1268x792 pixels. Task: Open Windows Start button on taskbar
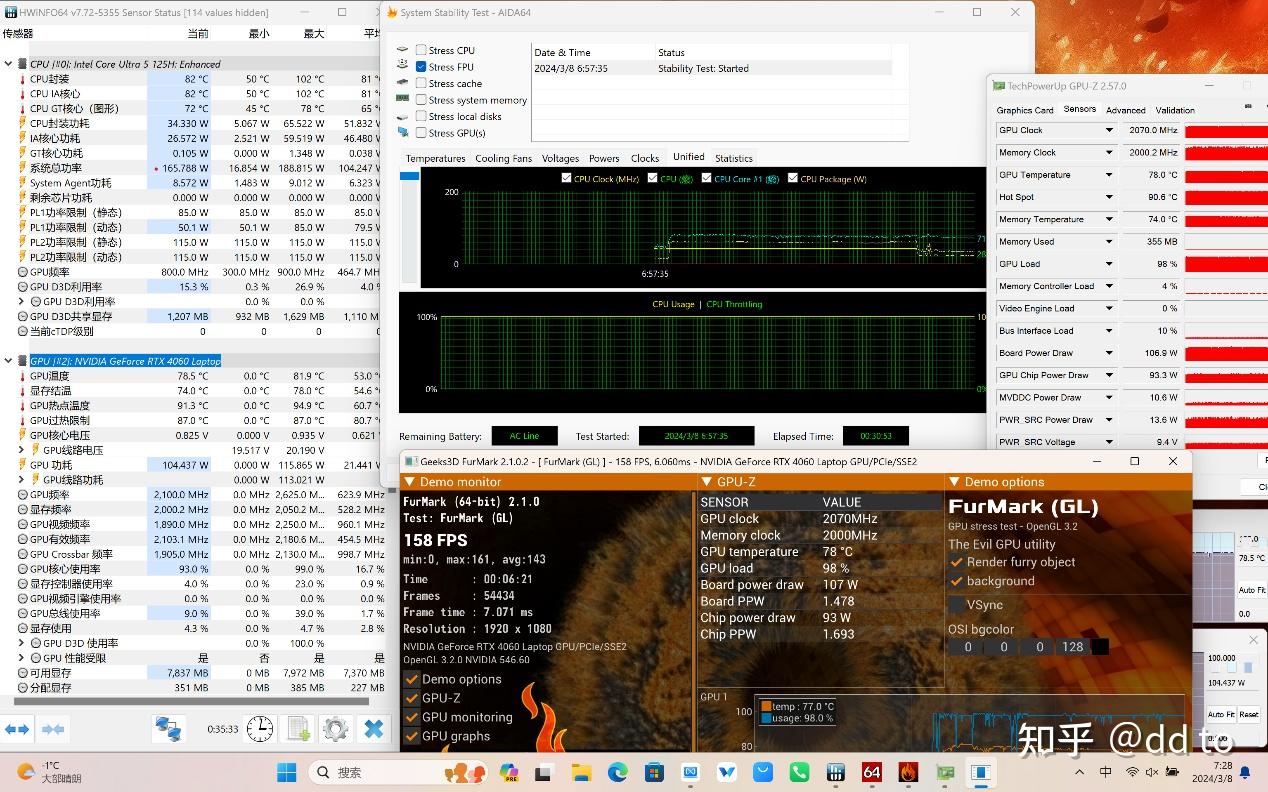point(286,772)
